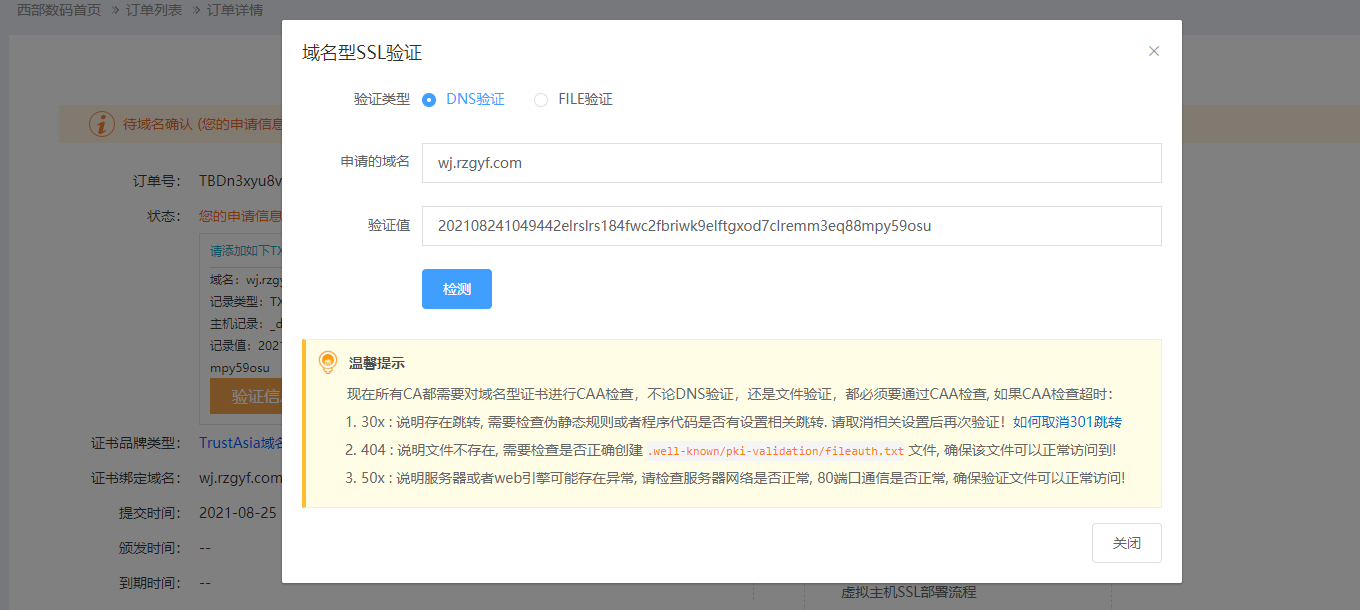This screenshot has width=1360, height=610.
Task: Focus the 验证值 text field
Action: pos(791,226)
